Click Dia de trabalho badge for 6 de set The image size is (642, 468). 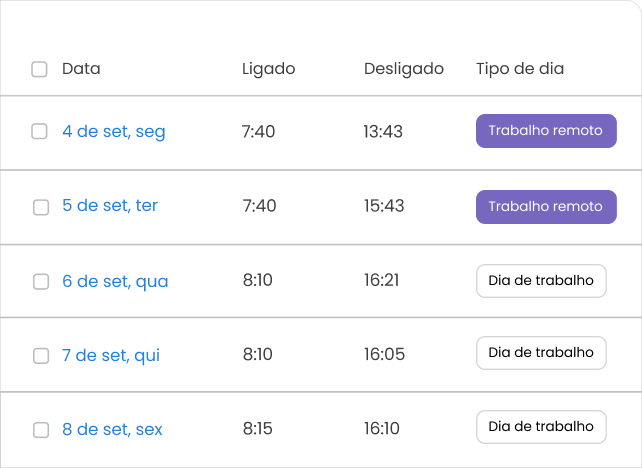coord(541,281)
